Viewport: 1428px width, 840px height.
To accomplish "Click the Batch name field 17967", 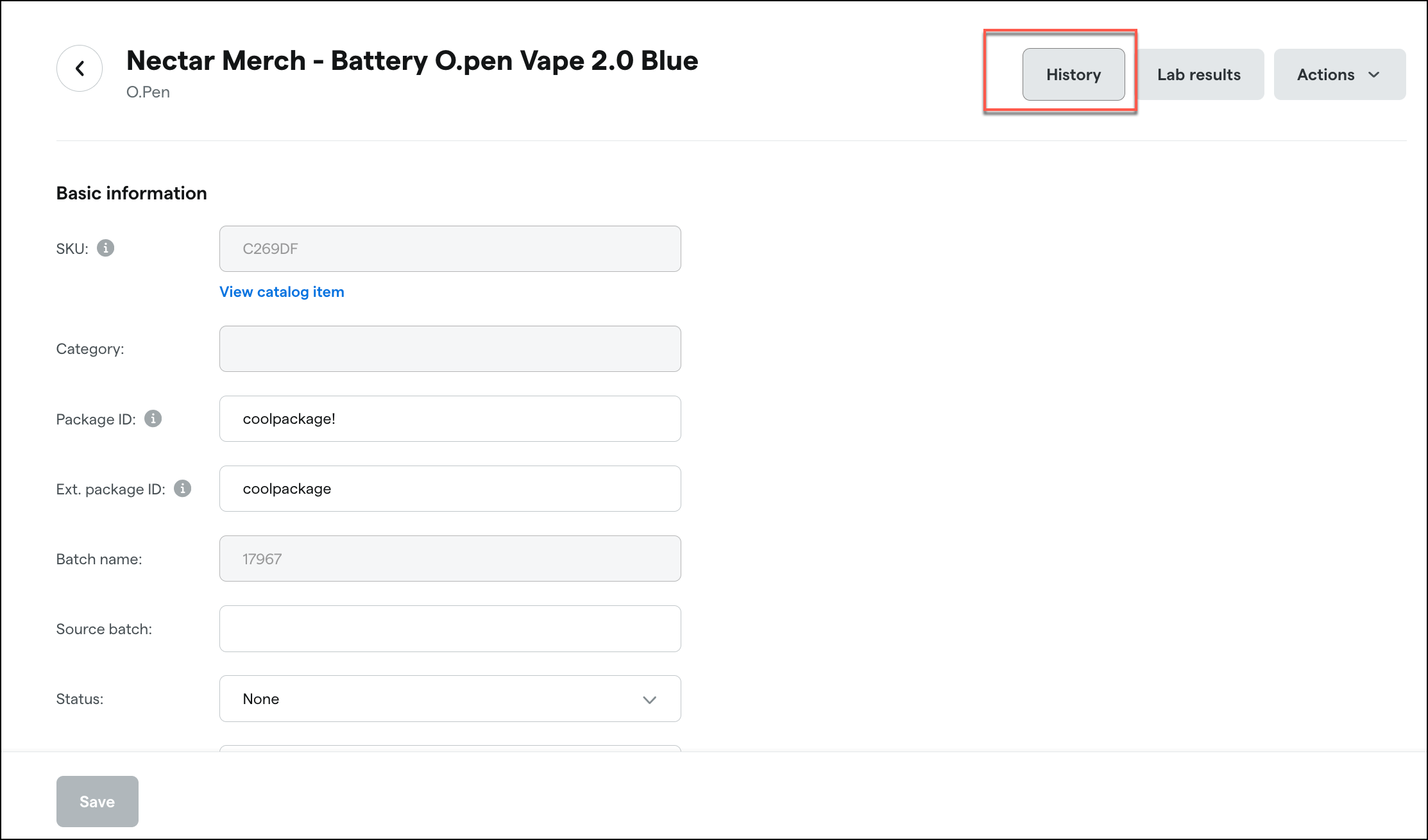I will click(x=450, y=559).
